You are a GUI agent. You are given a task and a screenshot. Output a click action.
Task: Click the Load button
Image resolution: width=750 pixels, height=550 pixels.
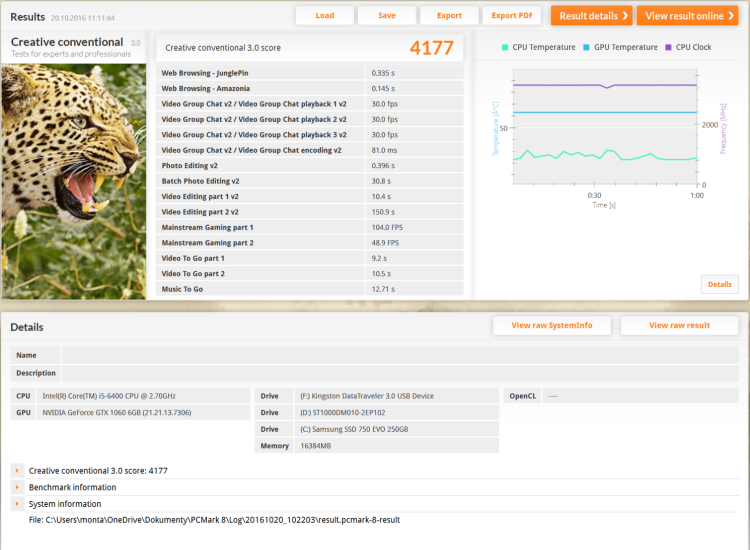325,15
